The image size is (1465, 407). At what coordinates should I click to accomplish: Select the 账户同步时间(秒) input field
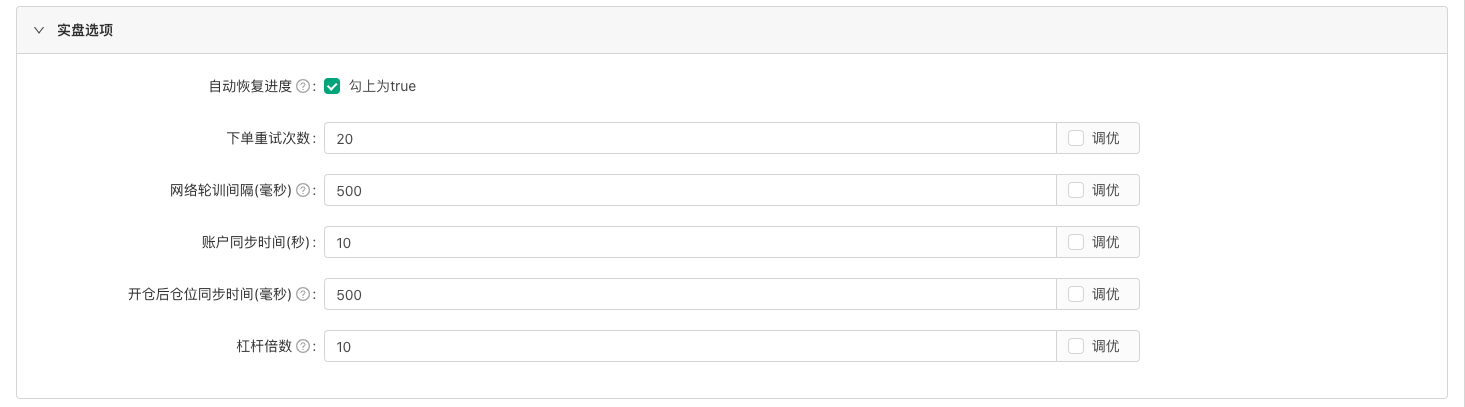690,243
